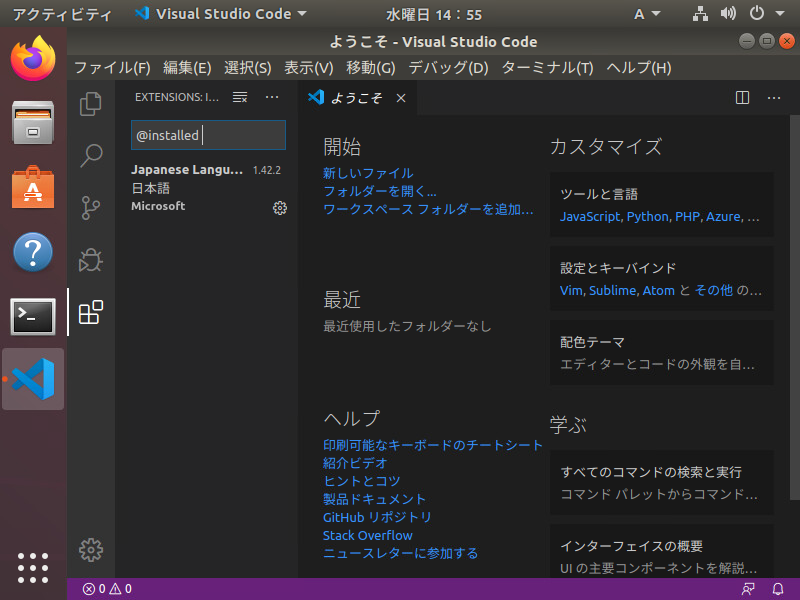Select the Extensions view icon
800x600 pixels.
[x=91, y=312]
